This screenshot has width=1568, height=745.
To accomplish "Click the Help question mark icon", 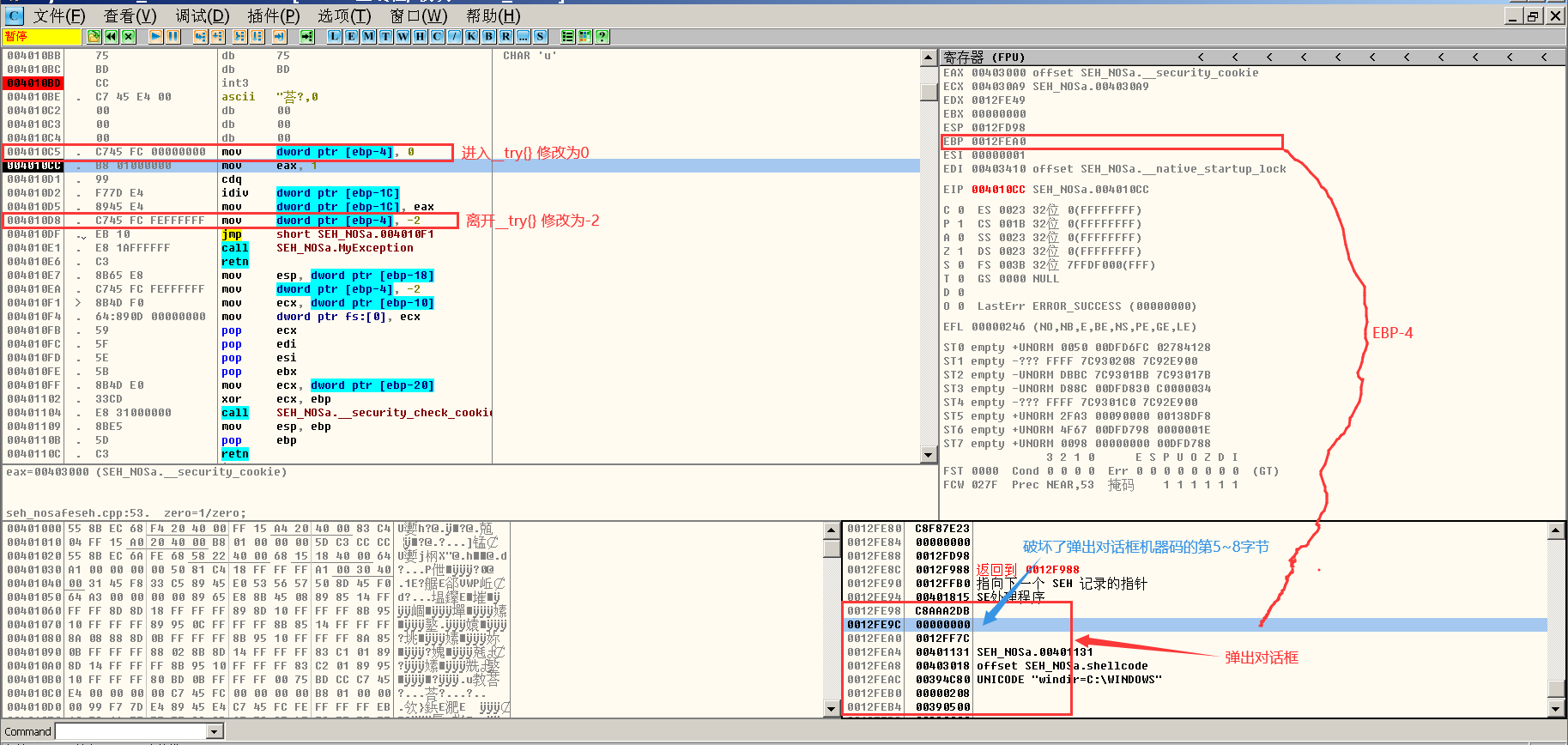I will click(602, 36).
